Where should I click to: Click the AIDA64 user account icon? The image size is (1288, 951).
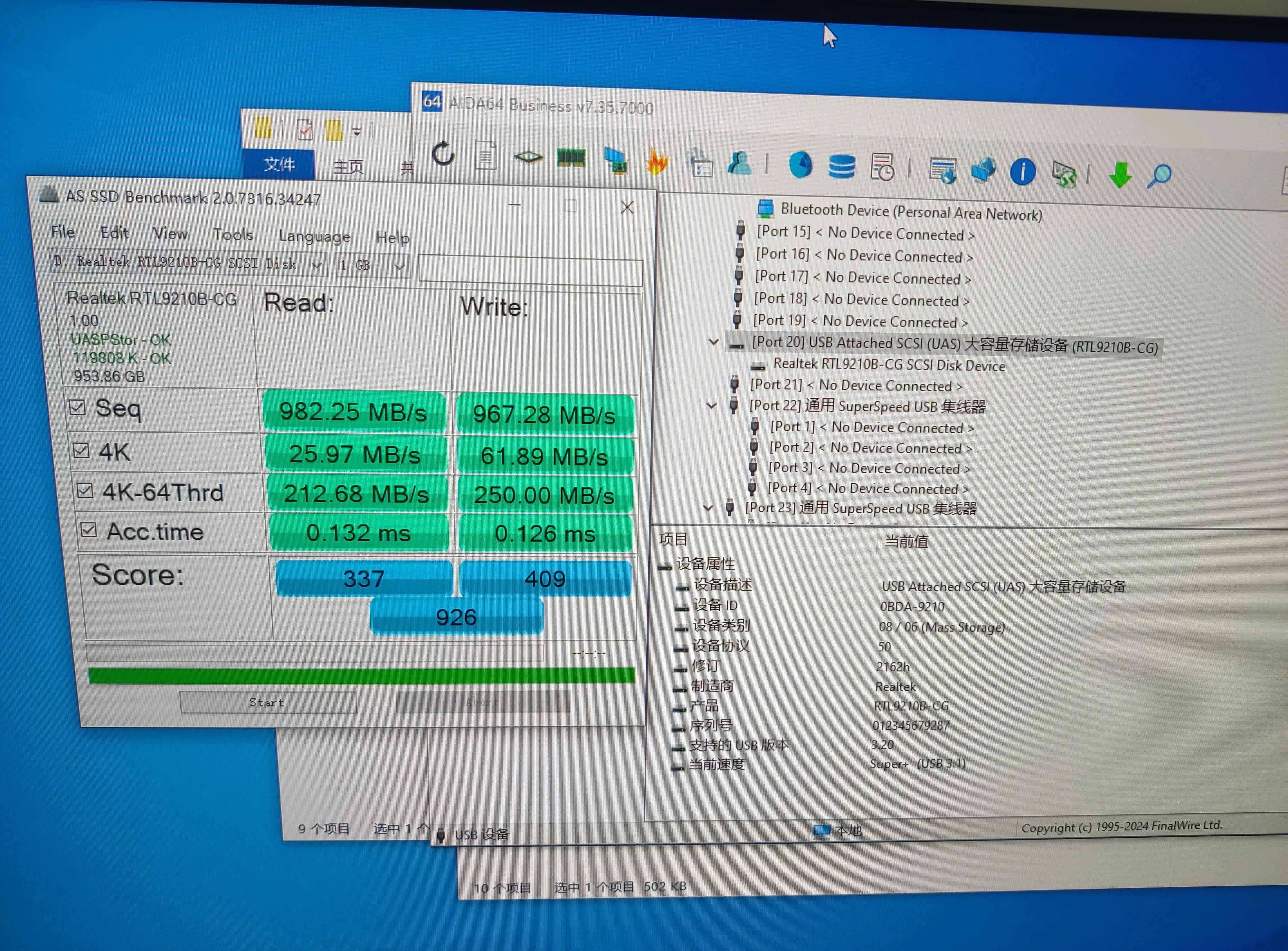(x=740, y=163)
